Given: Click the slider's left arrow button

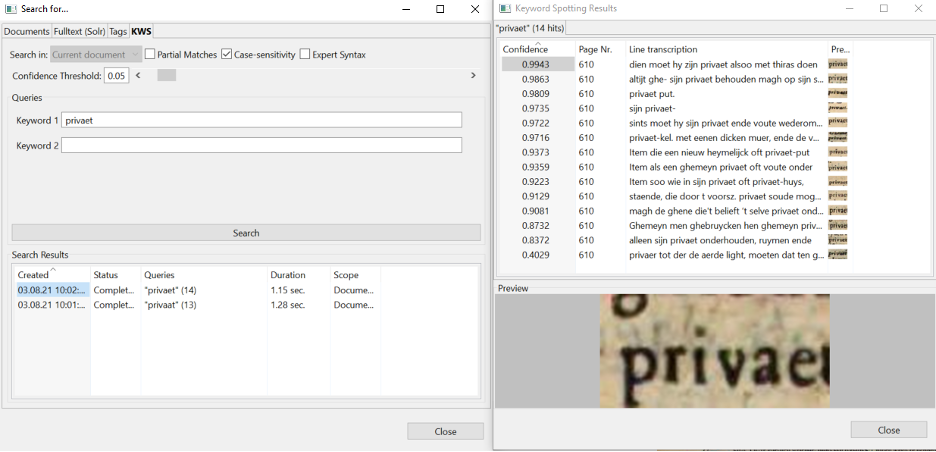Looking at the screenshot, I should [138, 75].
